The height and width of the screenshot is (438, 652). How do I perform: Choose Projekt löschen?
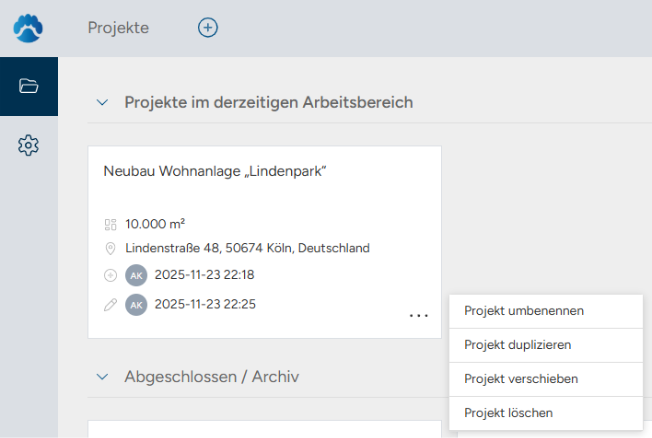(x=508, y=412)
